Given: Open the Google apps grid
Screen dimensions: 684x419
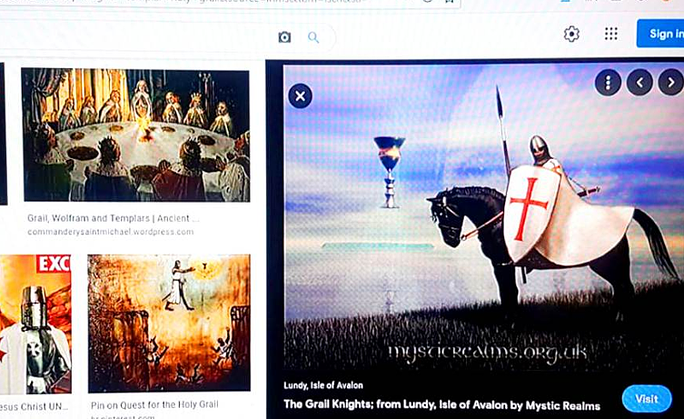Looking at the screenshot, I should pos(611,34).
